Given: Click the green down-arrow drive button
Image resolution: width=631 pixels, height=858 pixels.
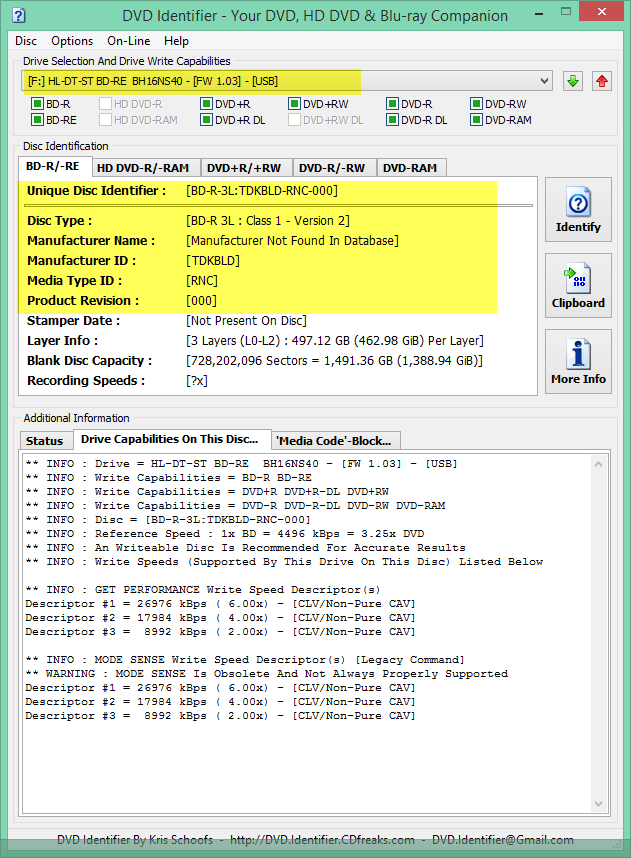Looking at the screenshot, I should point(572,82).
